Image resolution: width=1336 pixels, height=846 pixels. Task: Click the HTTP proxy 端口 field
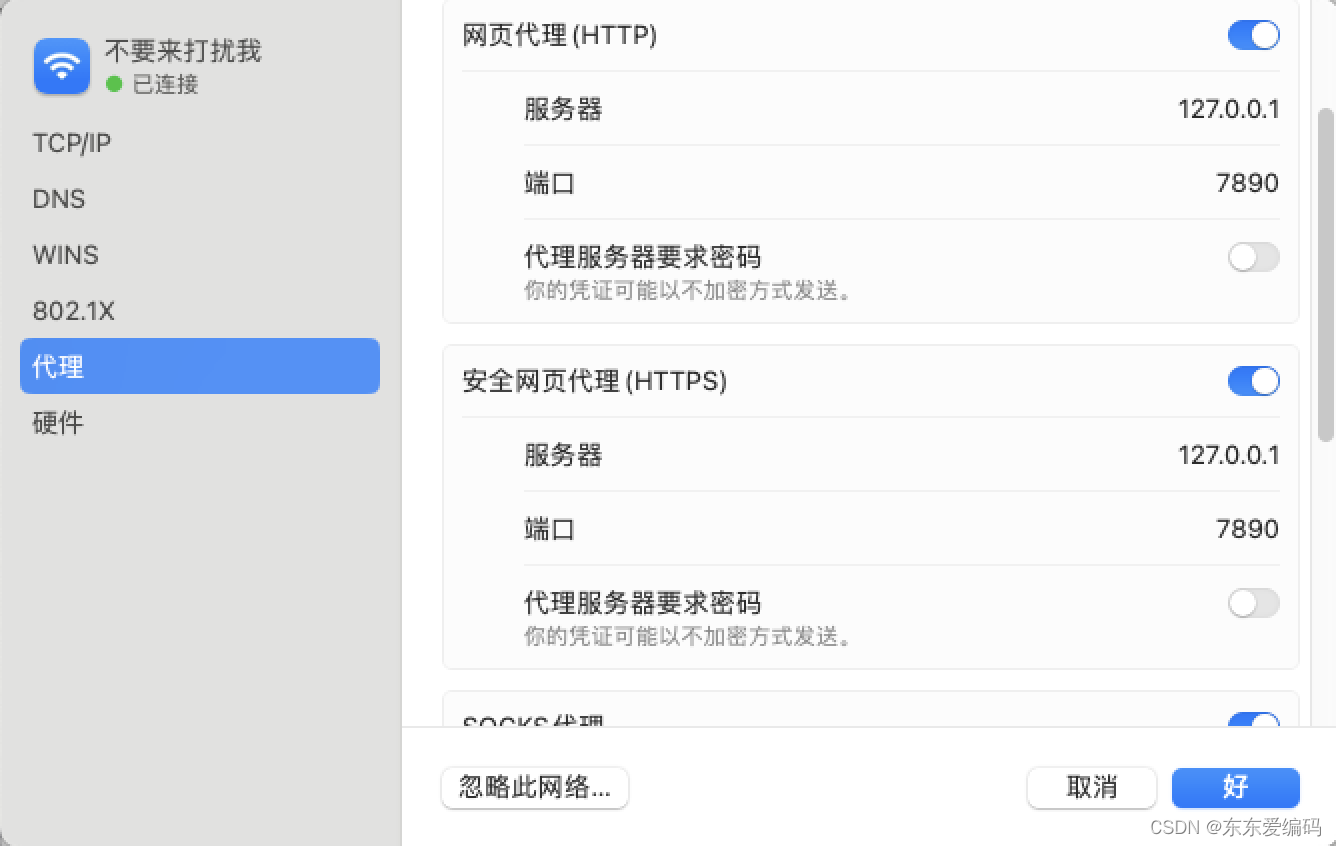(x=1246, y=183)
